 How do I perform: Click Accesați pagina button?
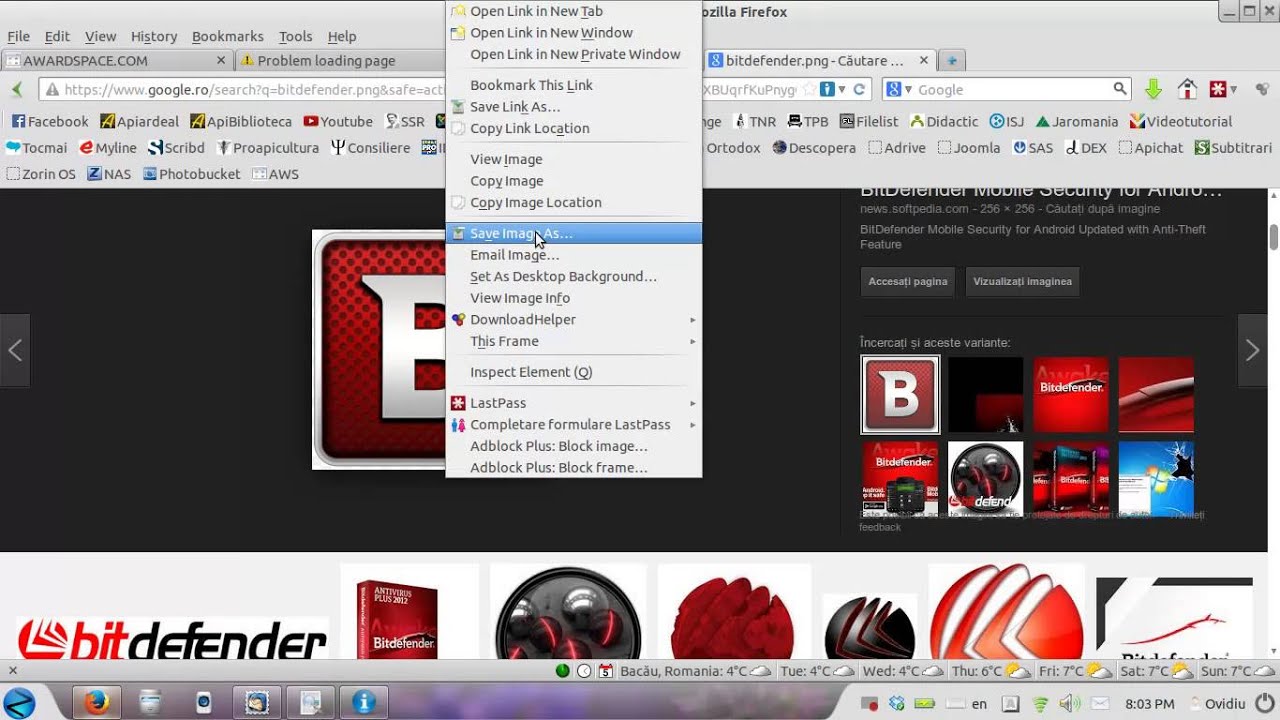coord(907,281)
